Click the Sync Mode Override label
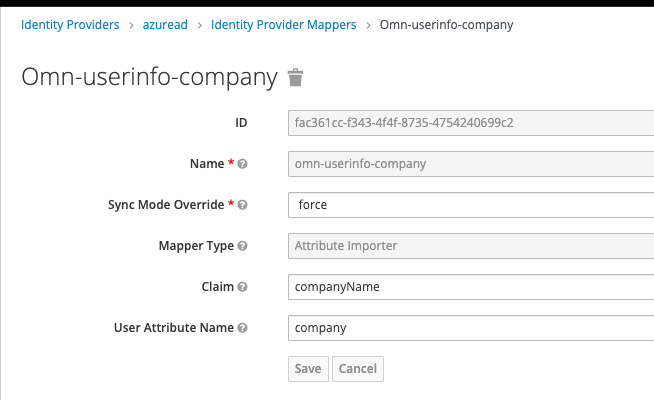The height and width of the screenshot is (400, 654). tap(166, 205)
